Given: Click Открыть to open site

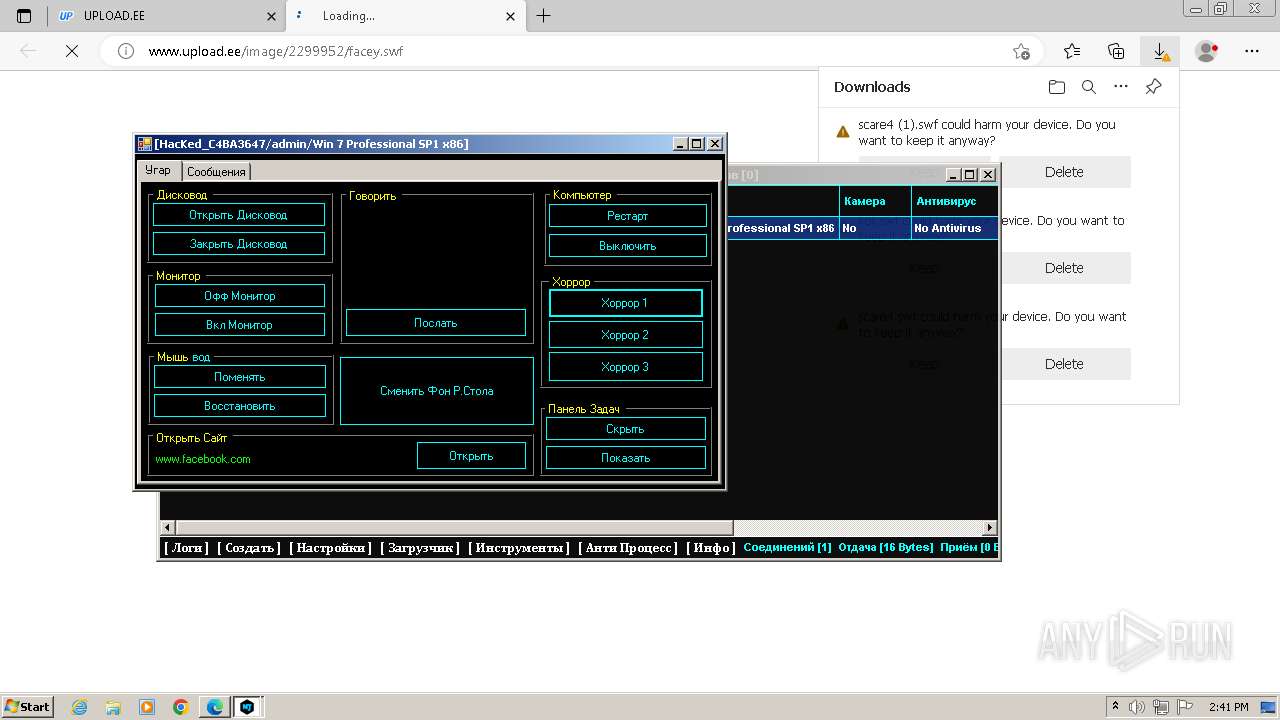Looking at the screenshot, I should click(x=471, y=456).
